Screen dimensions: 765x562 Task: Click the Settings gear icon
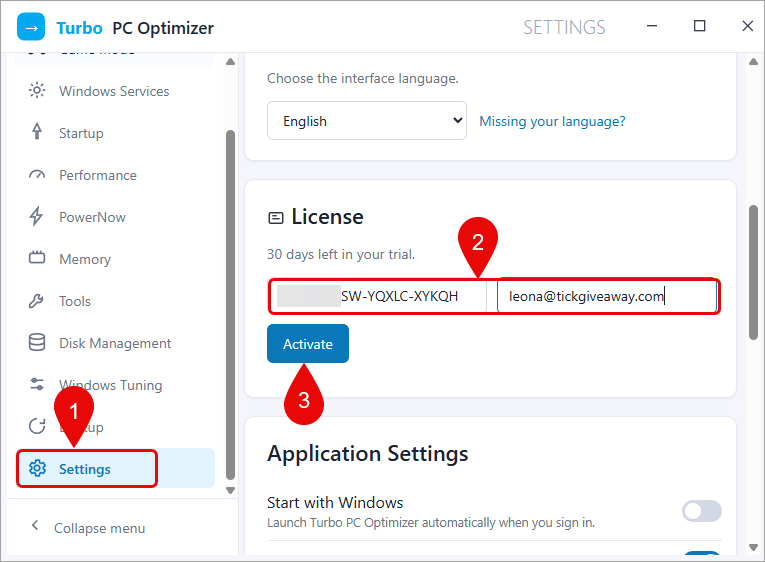pos(37,468)
